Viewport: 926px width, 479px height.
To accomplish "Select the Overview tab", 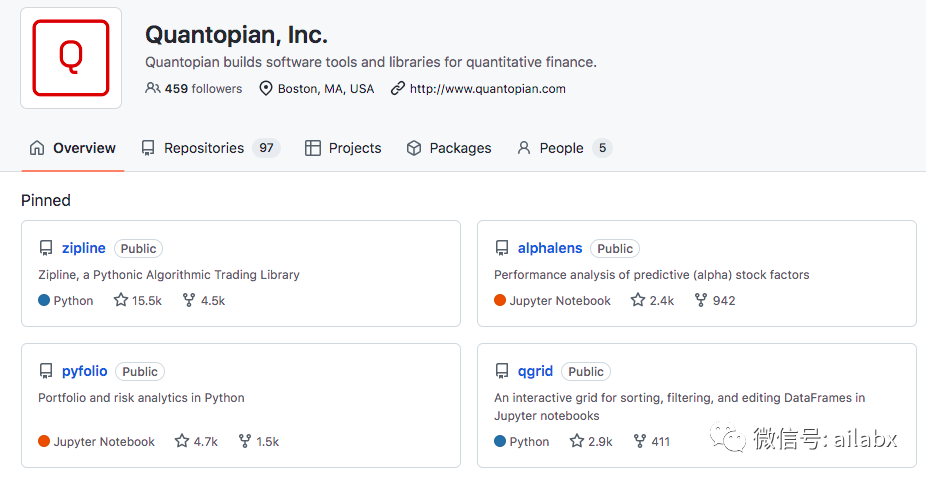I will click(x=73, y=148).
